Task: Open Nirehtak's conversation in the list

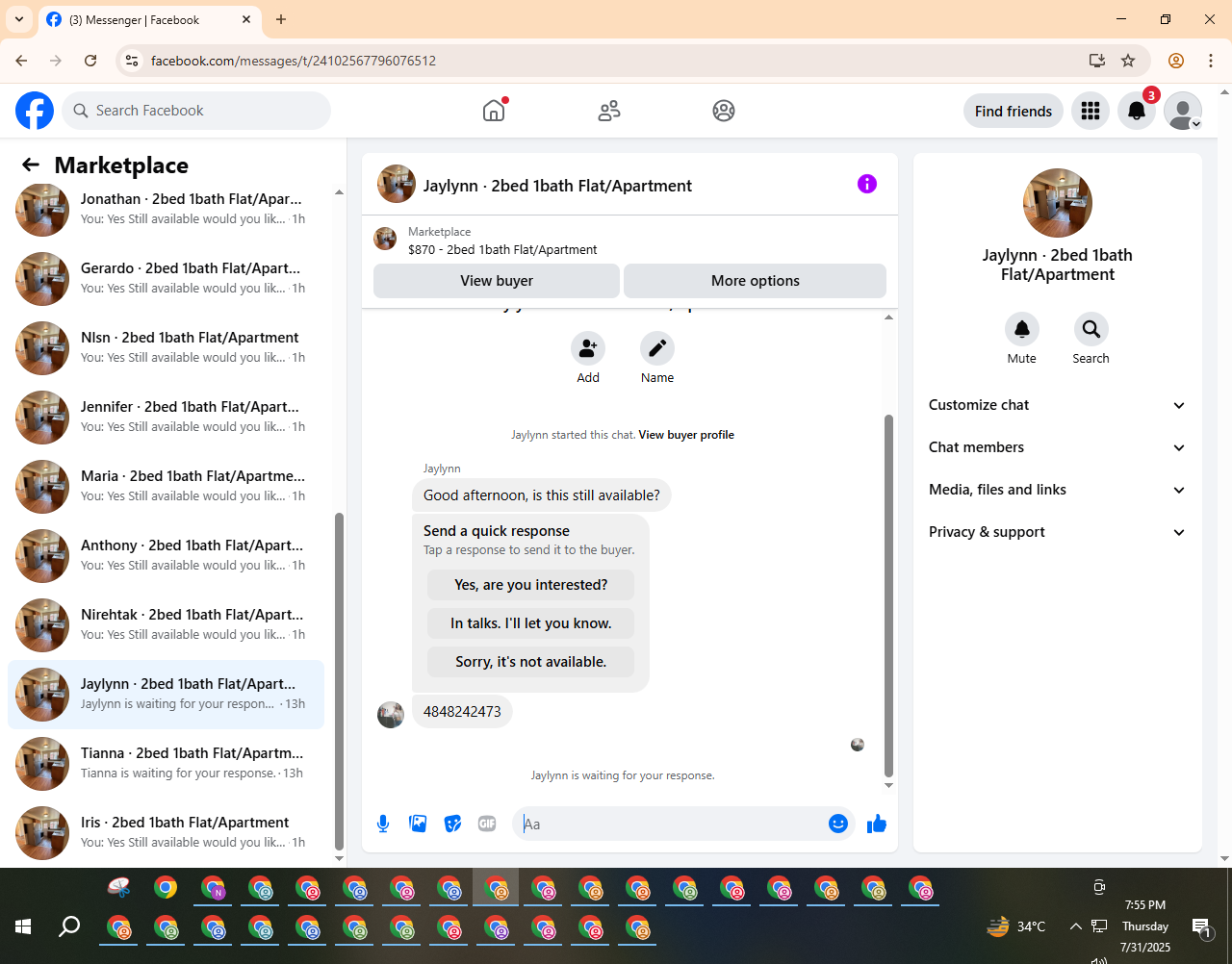Action: (x=166, y=624)
